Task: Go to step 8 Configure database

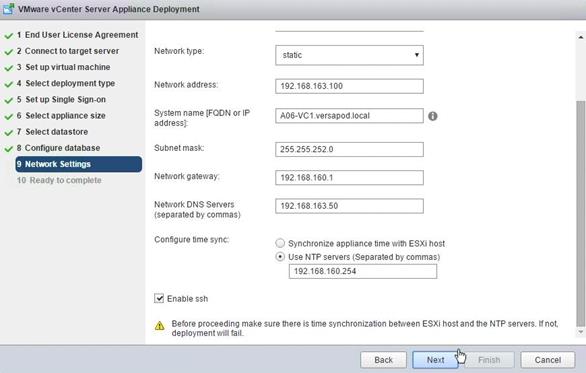Action: click(58, 148)
